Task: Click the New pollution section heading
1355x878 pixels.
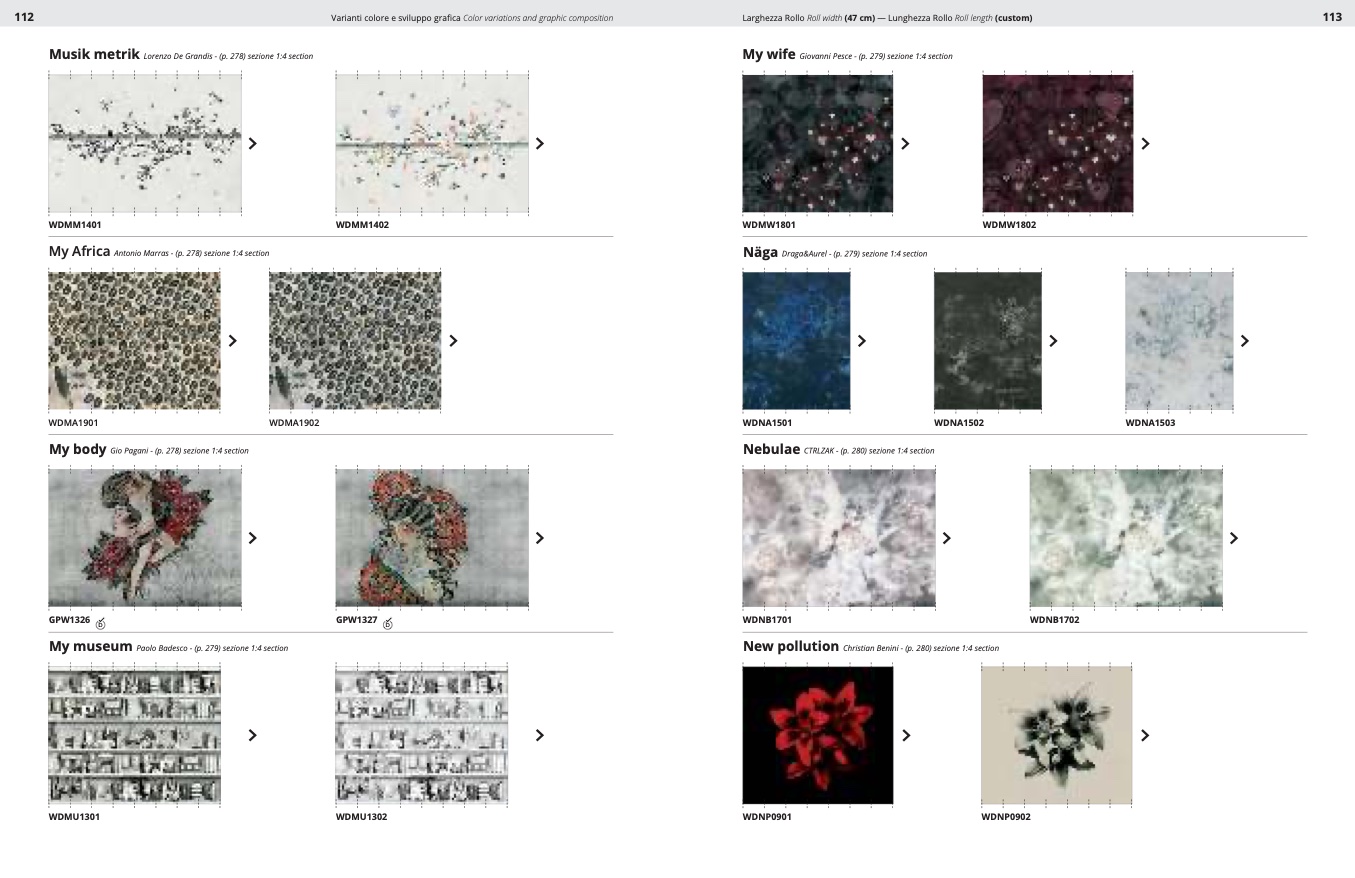Action: 790,647
